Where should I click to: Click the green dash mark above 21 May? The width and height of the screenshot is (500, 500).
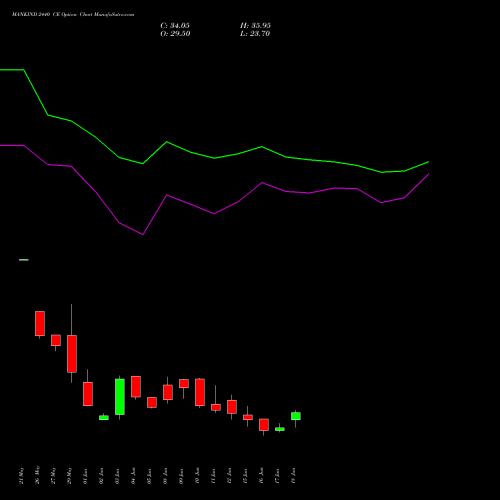coord(24,260)
